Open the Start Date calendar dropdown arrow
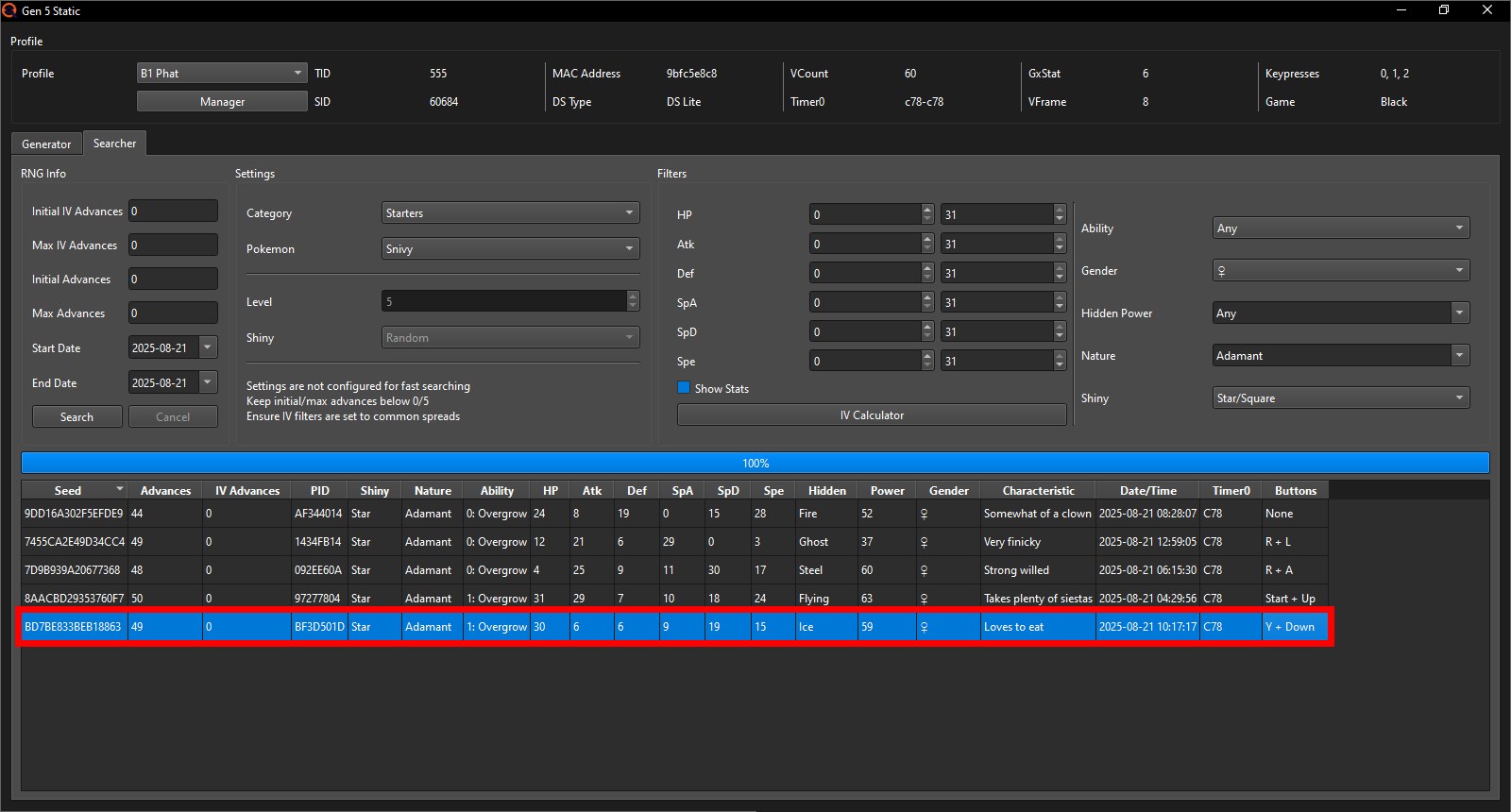1511x812 pixels. coord(208,347)
